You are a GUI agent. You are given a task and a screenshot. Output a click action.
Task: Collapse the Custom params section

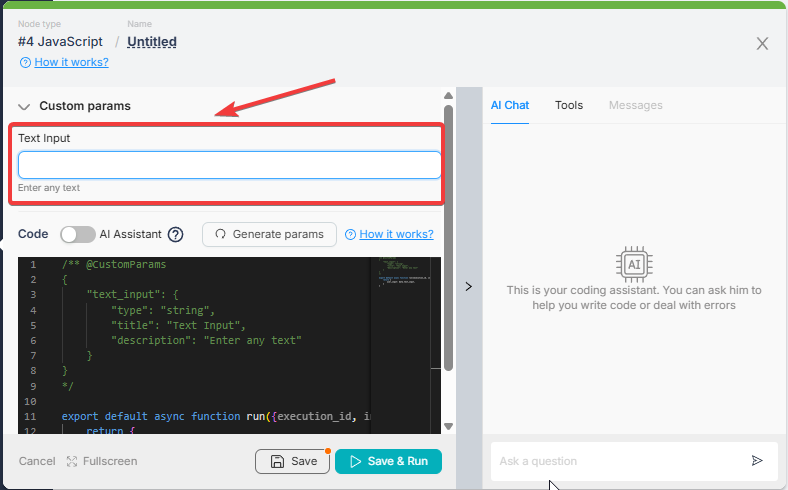coord(24,106)
